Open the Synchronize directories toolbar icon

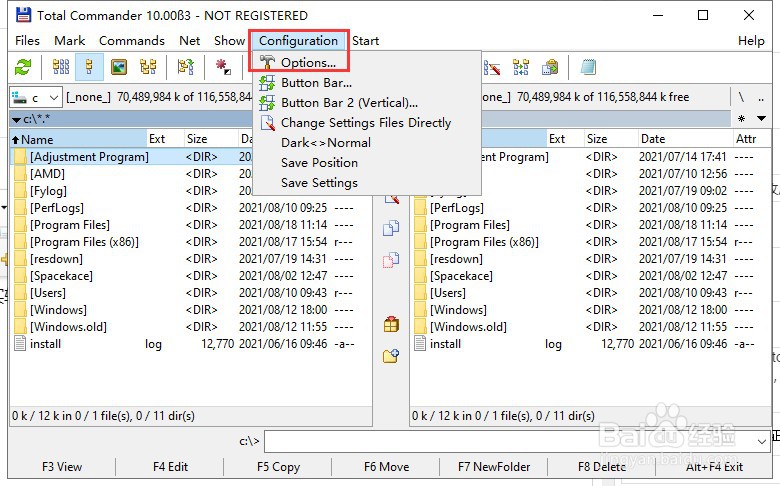(521, 67)
